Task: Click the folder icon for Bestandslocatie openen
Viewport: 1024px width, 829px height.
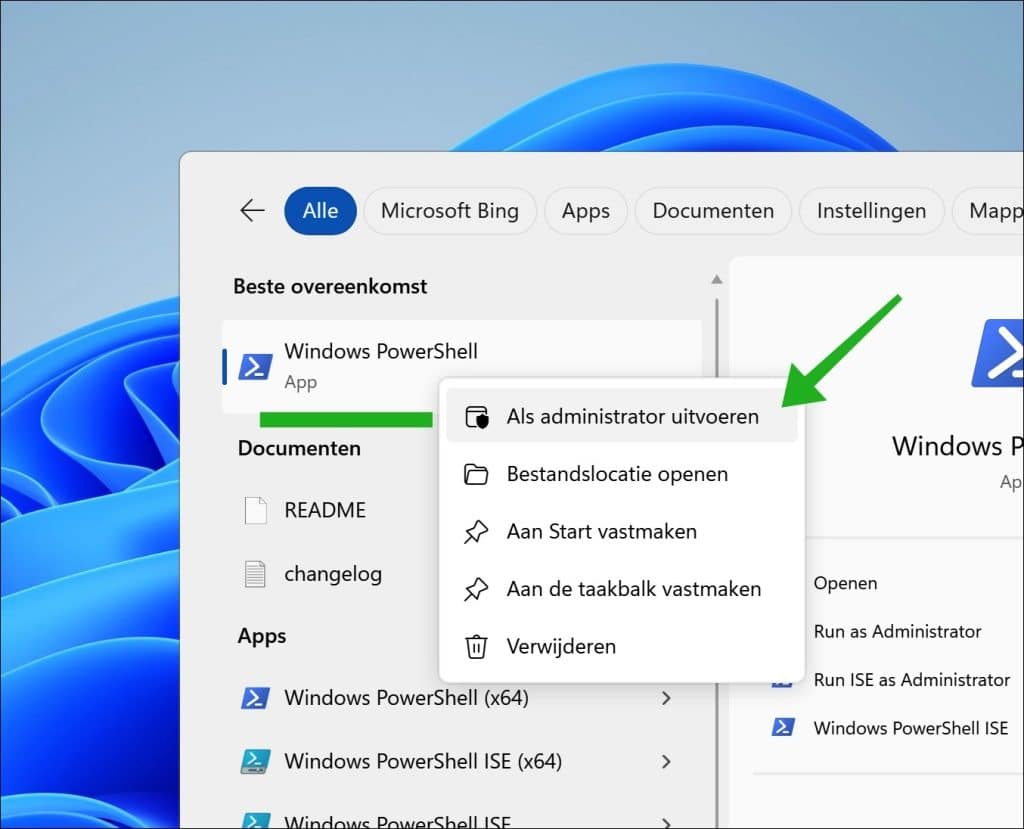Action: coord(478,473)
